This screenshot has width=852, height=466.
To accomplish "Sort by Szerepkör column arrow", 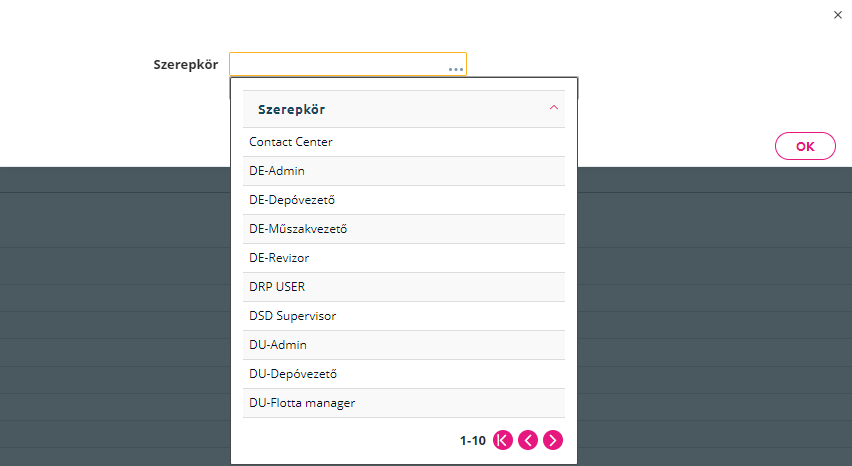I will [x=554, y=108].
